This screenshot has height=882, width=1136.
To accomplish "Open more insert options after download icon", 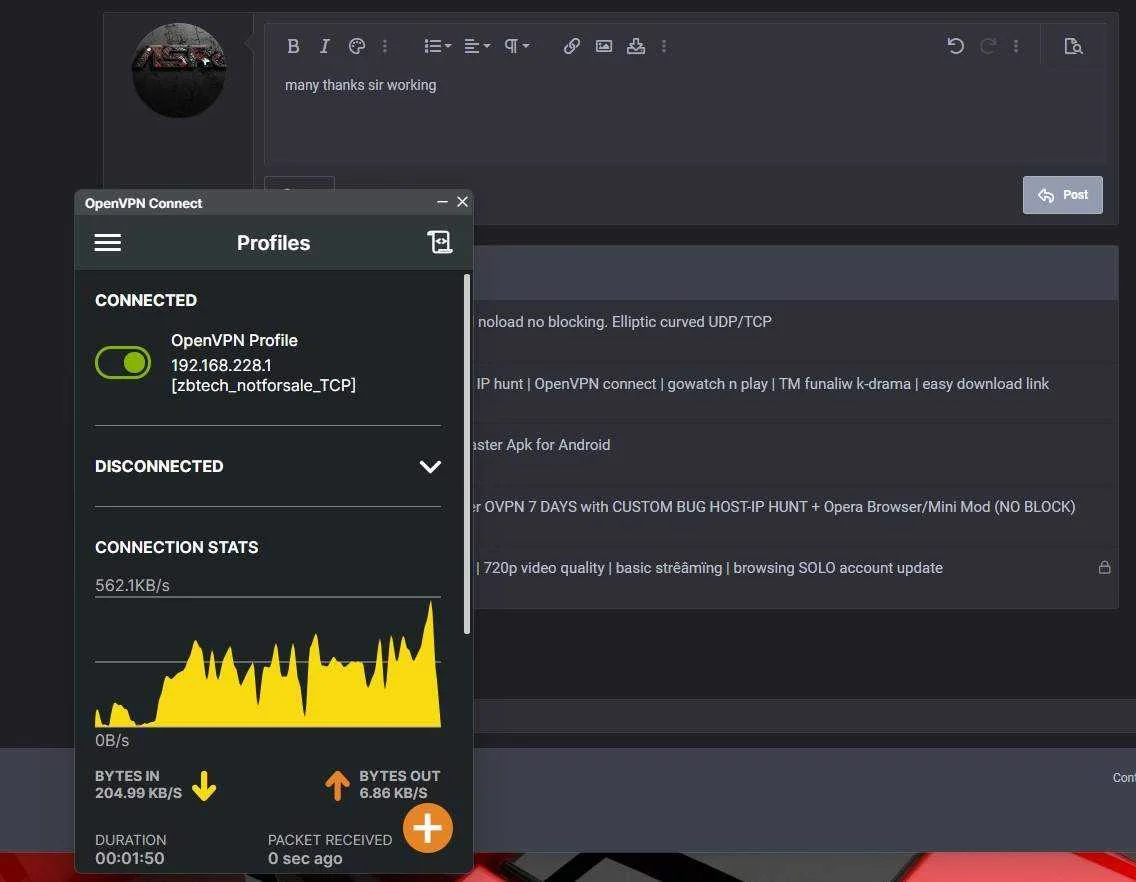I will tap(664, 46).
